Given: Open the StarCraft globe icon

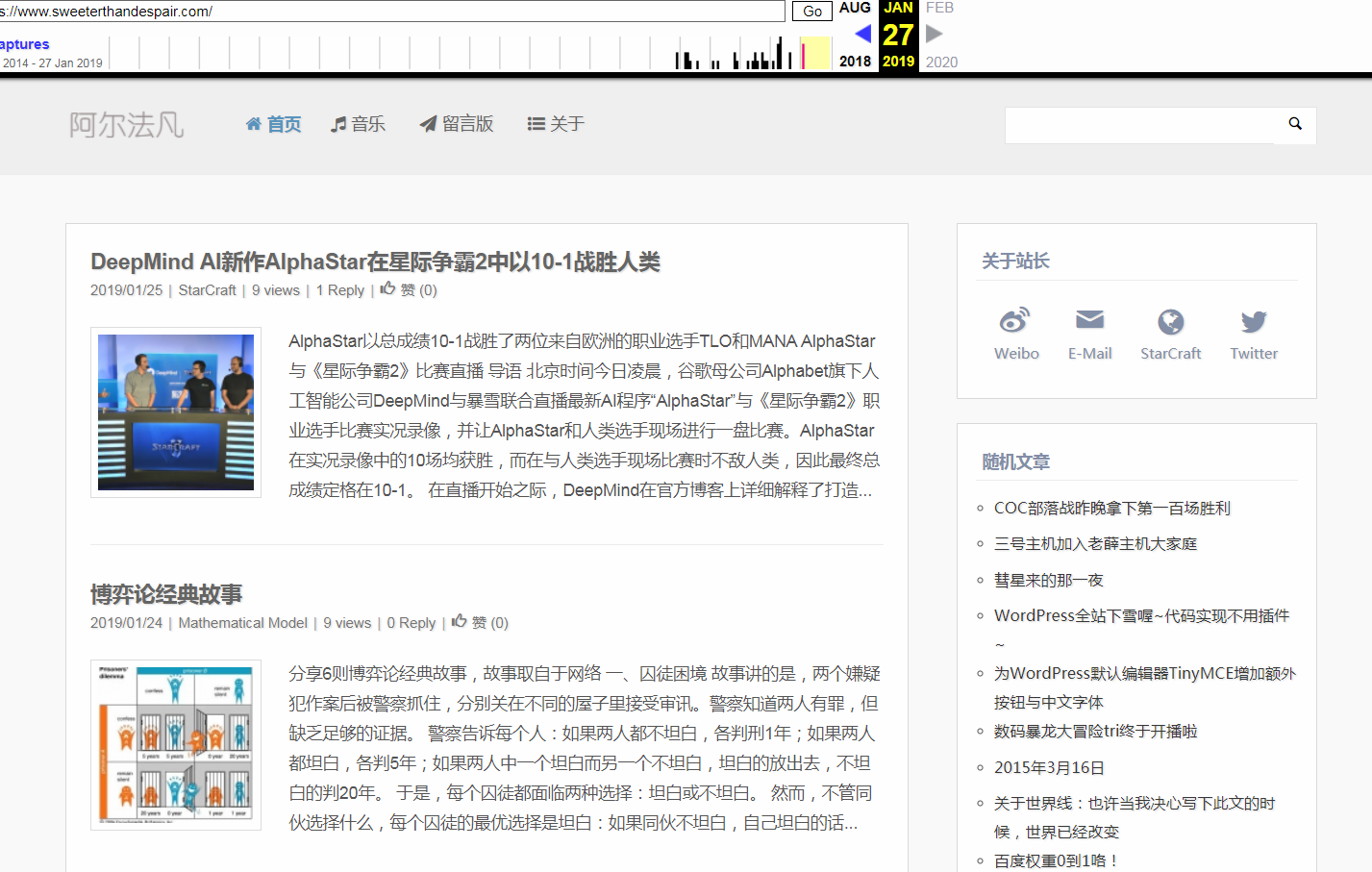Looking at the screenshot, I should coord(1170,321).
